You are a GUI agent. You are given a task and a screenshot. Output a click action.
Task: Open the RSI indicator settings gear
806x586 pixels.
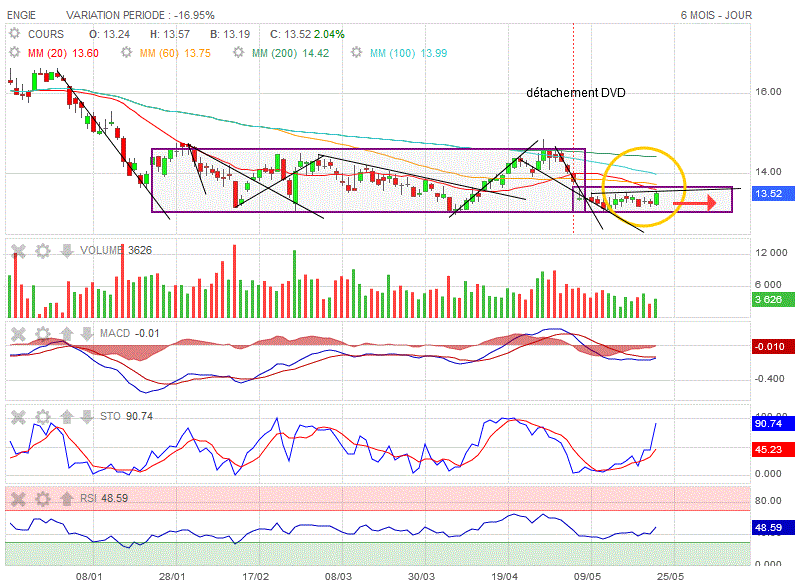[42, 498]
